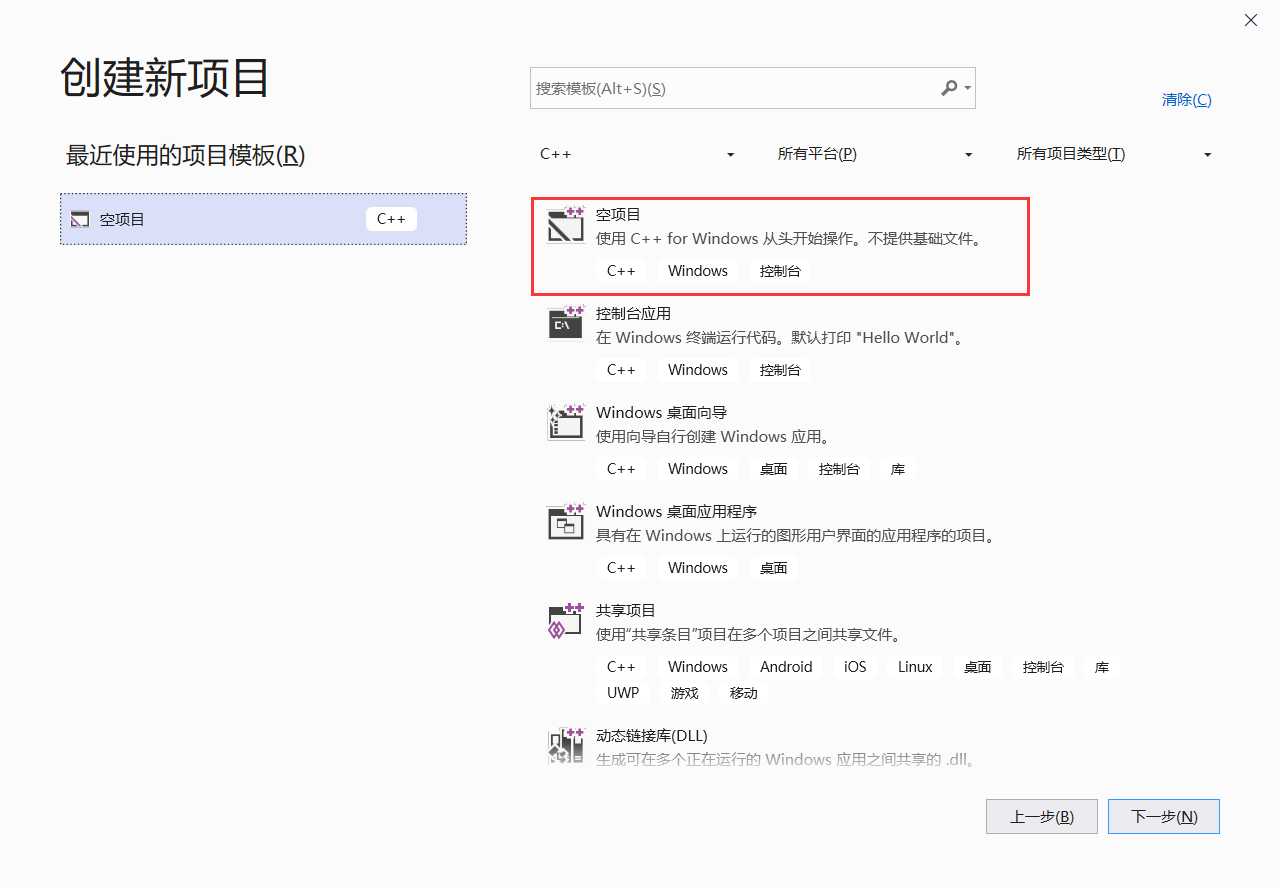
Task: Click the 共享项目 template title
Action: [x=626, y=611]
